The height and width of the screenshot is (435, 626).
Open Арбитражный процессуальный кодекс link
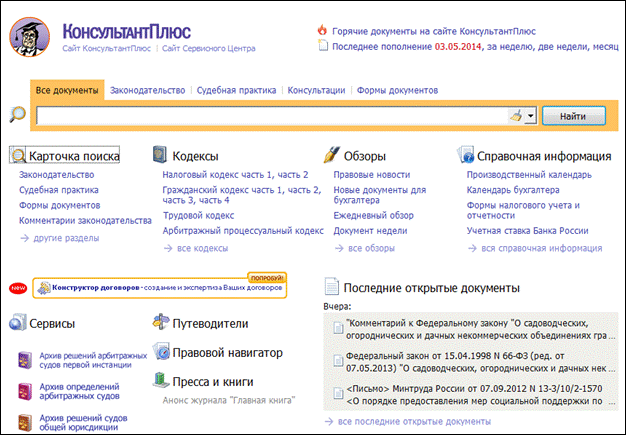(x=243, y=231)
